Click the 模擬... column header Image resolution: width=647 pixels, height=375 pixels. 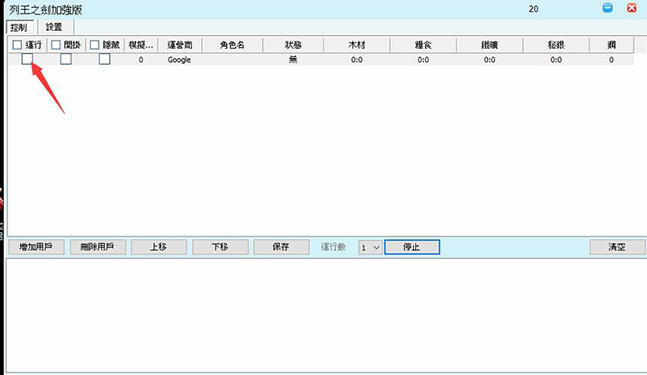(x=141, y=45)
